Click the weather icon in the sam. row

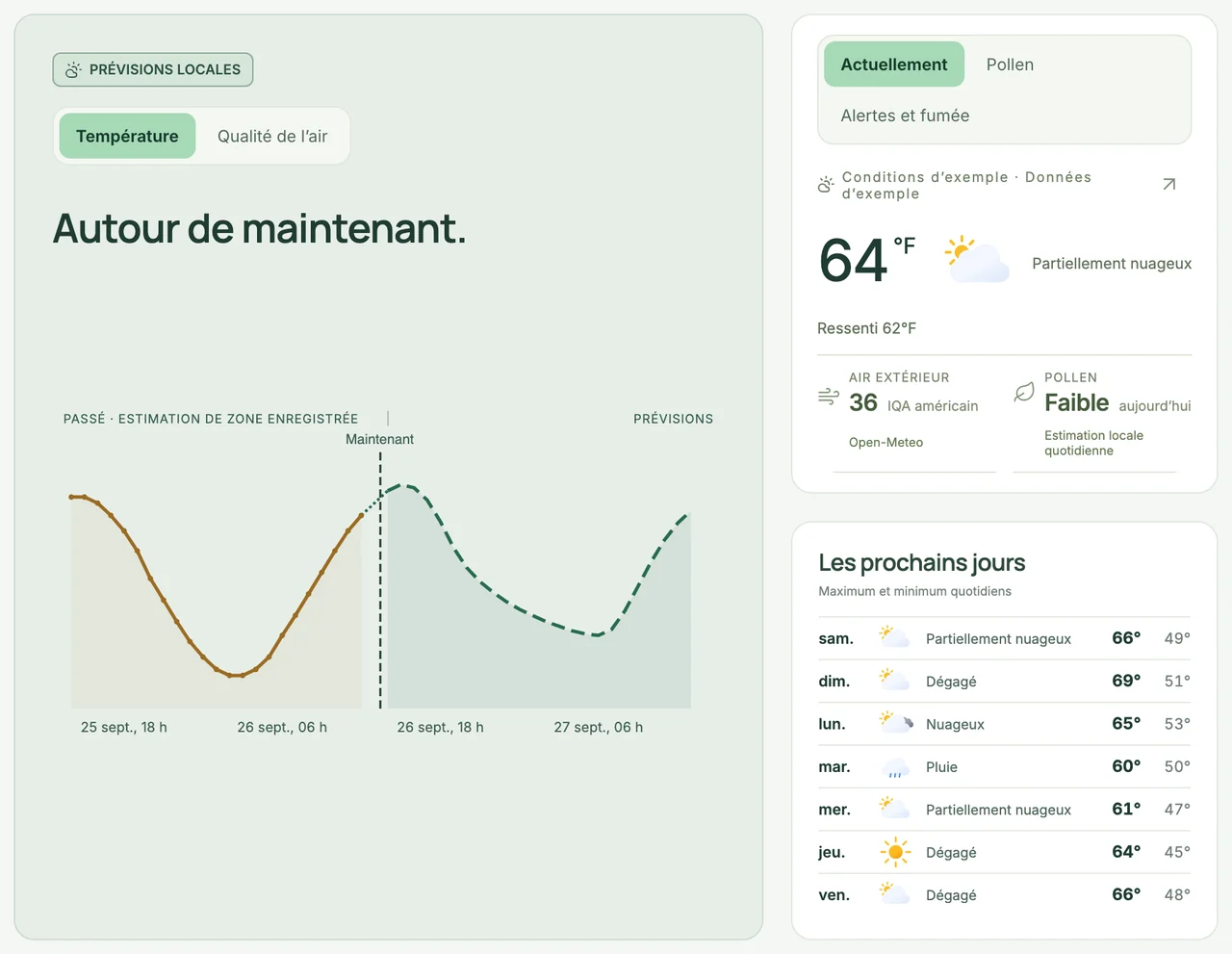coord(894,636)
